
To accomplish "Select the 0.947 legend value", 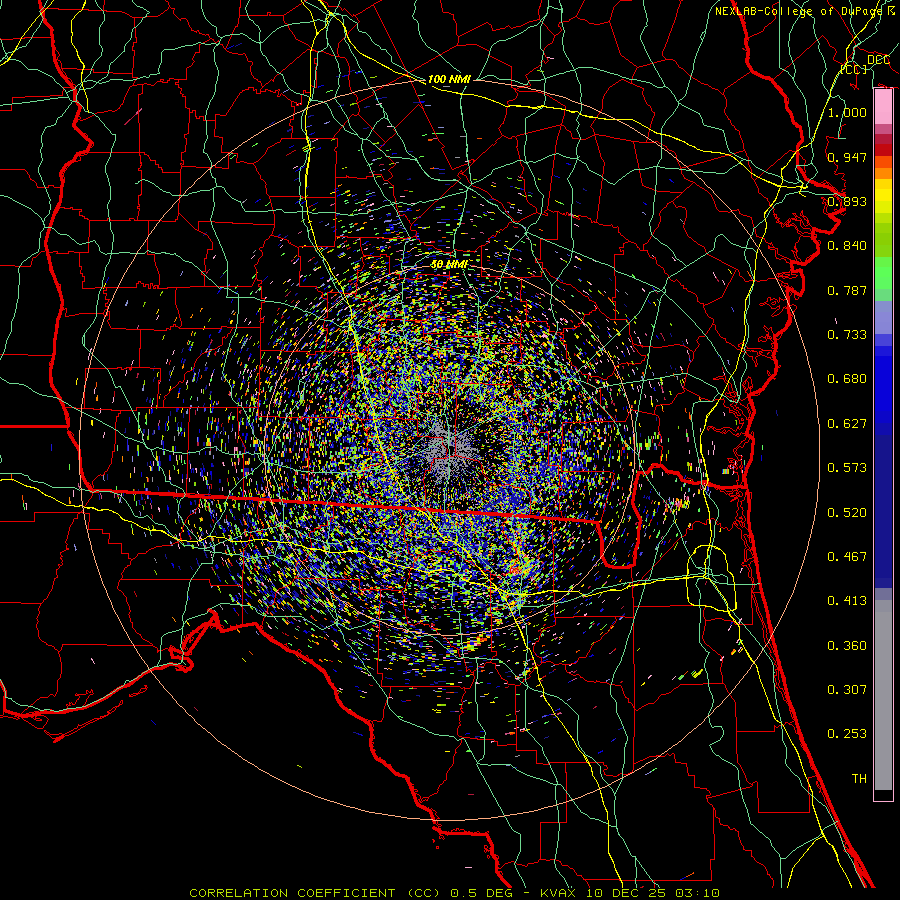I will point(847,157).
